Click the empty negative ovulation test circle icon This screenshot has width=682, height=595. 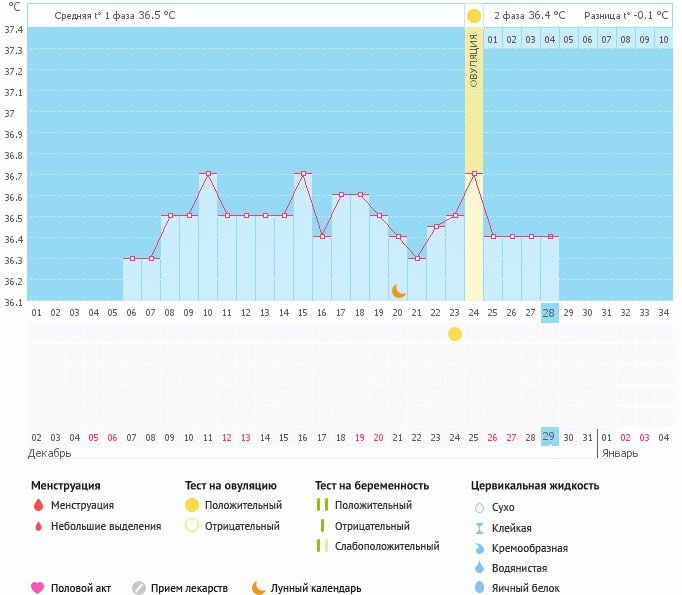(x=192, y=526)
